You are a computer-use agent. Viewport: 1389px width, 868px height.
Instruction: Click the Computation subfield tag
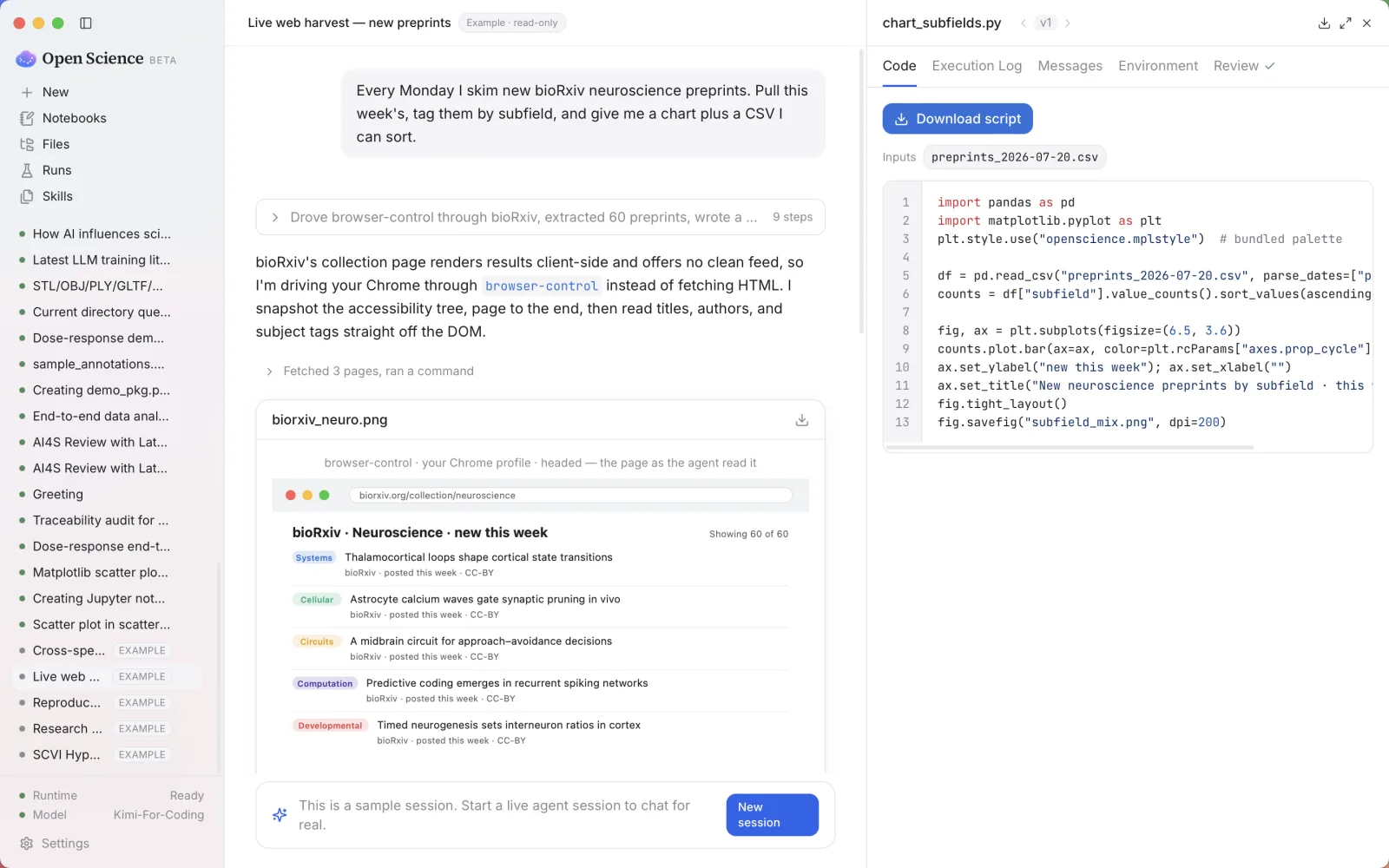pyautogui.click(x=325, y=684)
